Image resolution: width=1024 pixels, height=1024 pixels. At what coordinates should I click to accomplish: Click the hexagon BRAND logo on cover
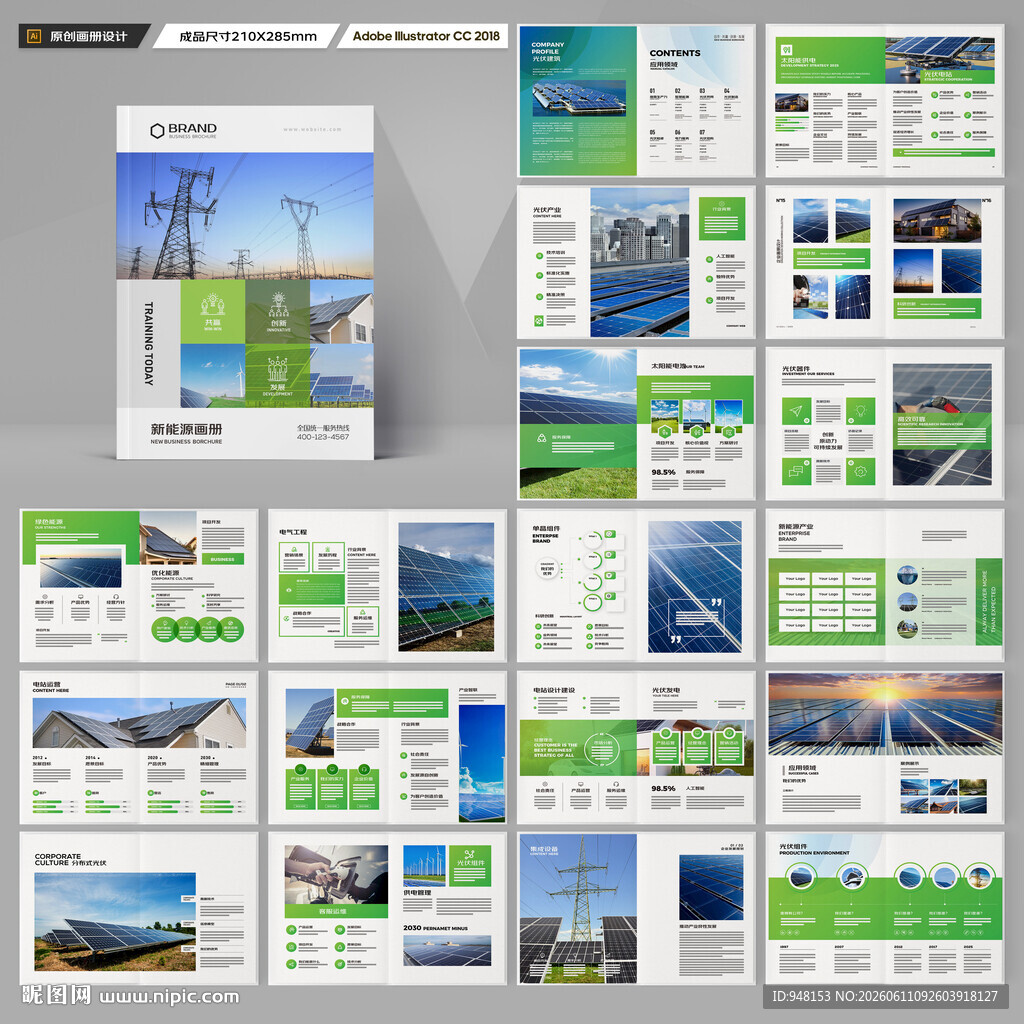(184, 131)
